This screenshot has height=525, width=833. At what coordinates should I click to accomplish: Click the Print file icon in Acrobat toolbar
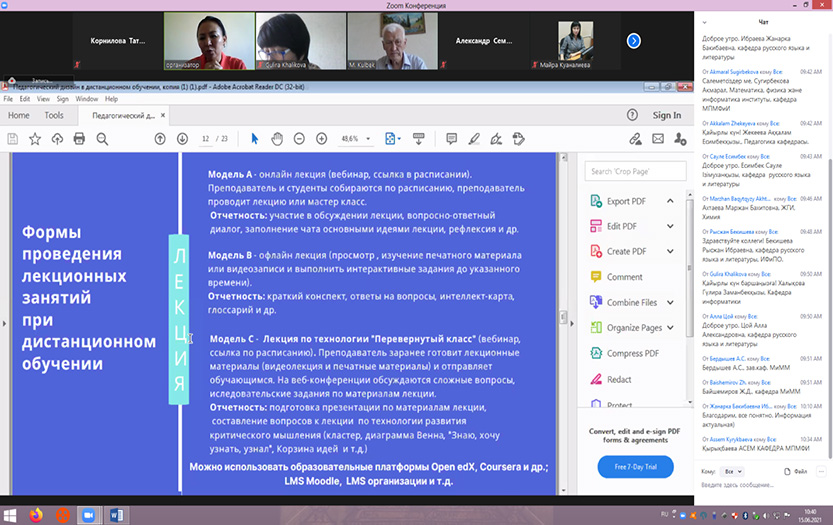tap(77, 139)
